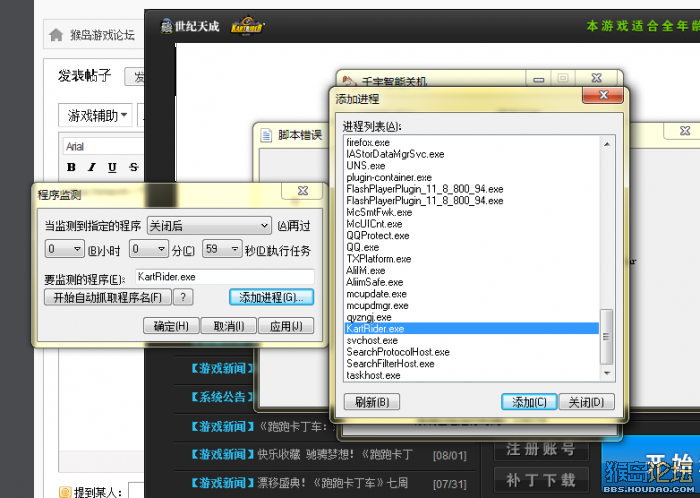Select AliIM.exe in the process list

tap(472, 270)
